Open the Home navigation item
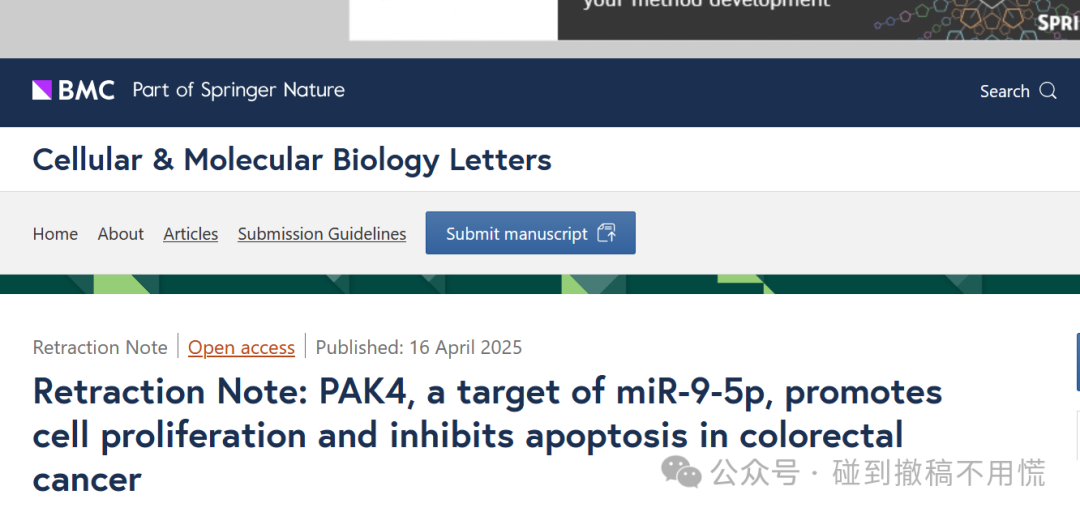The image size is (1080, 516). pos(55,234)
